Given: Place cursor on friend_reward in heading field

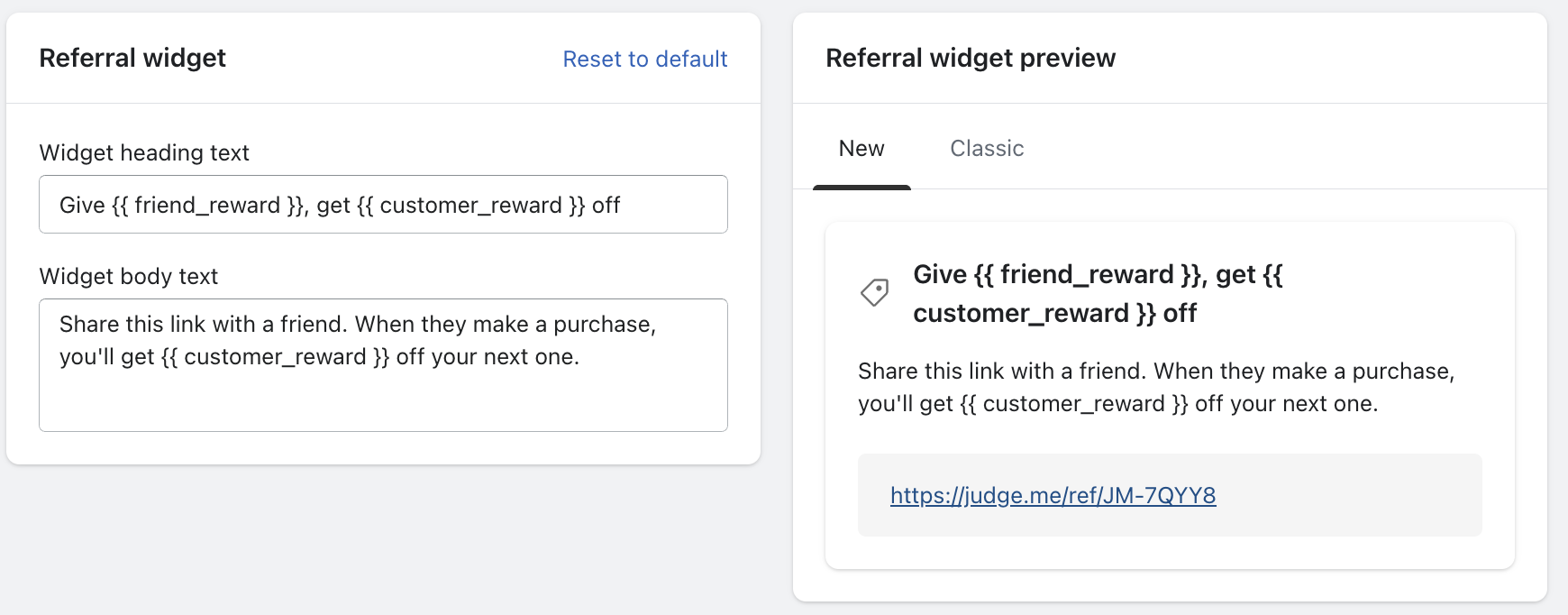Looking at the screenshot, I should [x=207, y=206].
